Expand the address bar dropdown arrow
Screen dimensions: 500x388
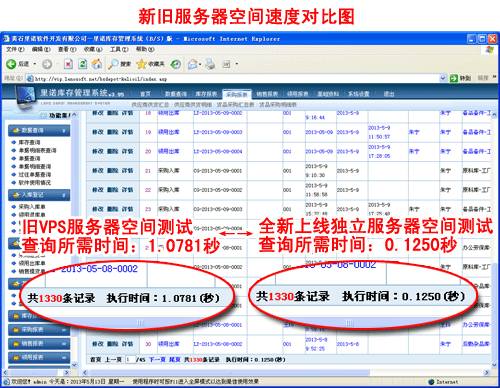[x=443, y=79]
